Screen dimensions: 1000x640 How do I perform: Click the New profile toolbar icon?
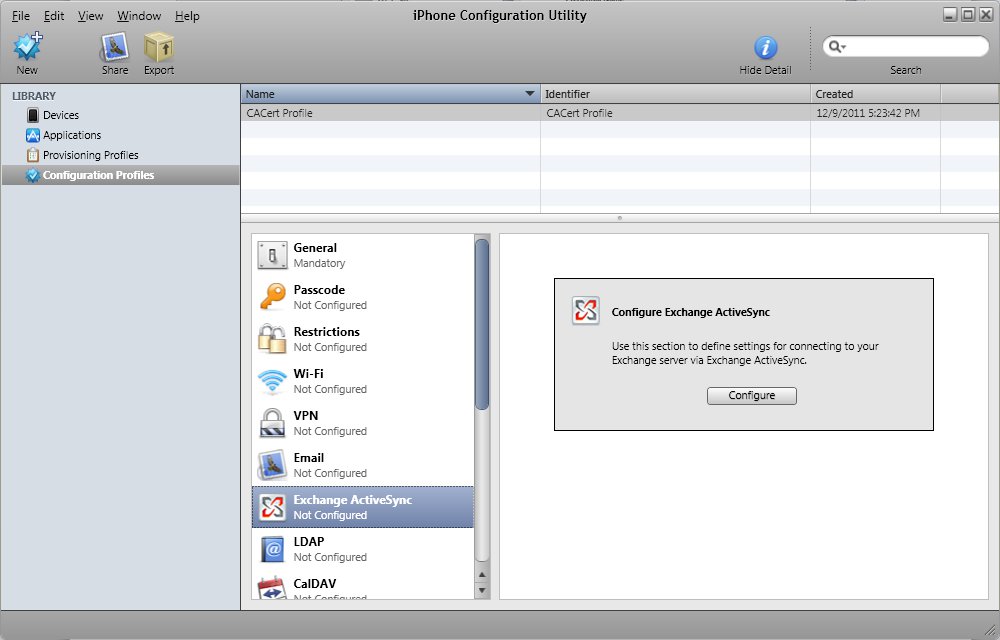point(27,47)
